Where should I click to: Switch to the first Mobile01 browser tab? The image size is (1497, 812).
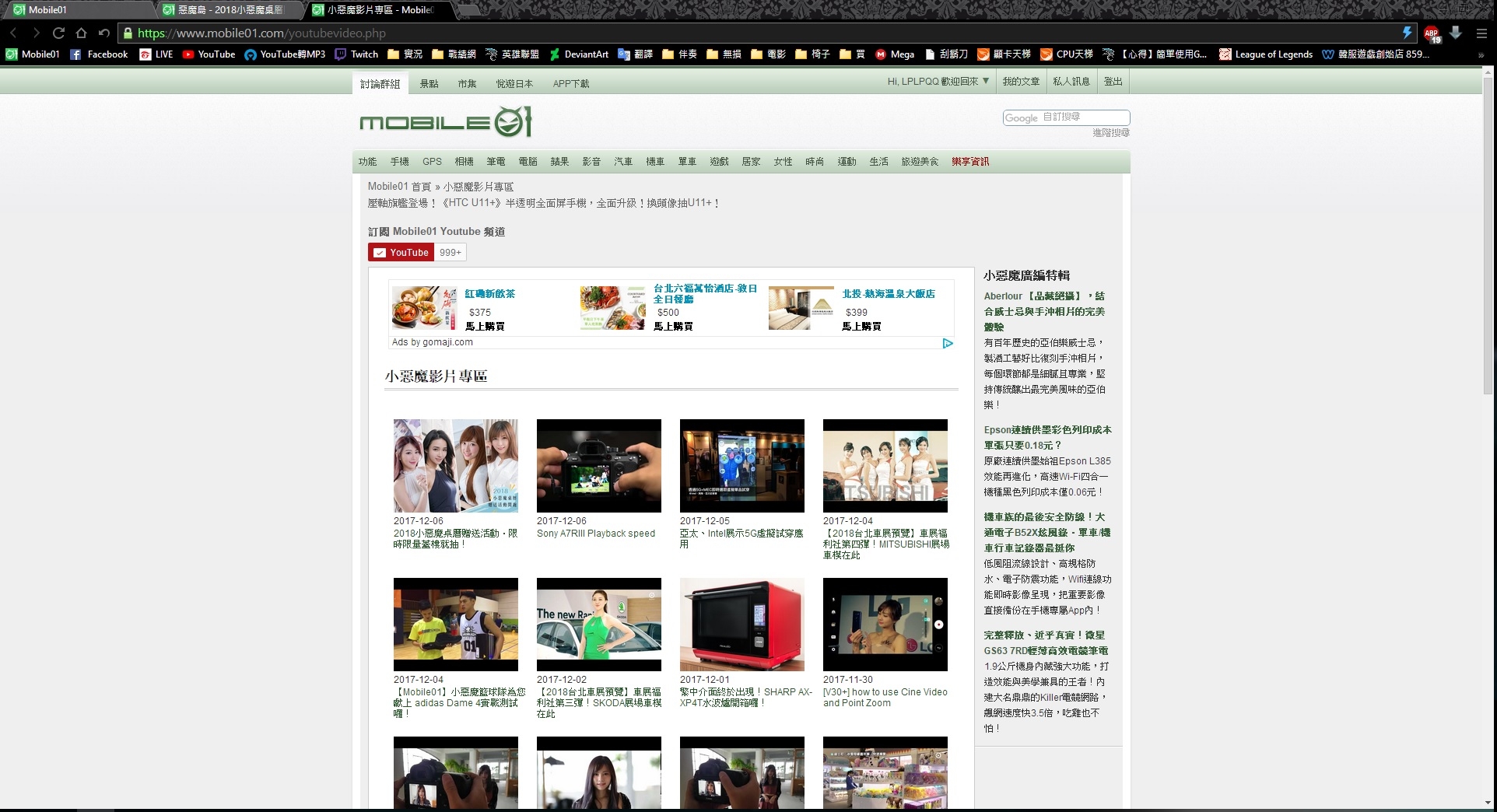coord(78,10)
